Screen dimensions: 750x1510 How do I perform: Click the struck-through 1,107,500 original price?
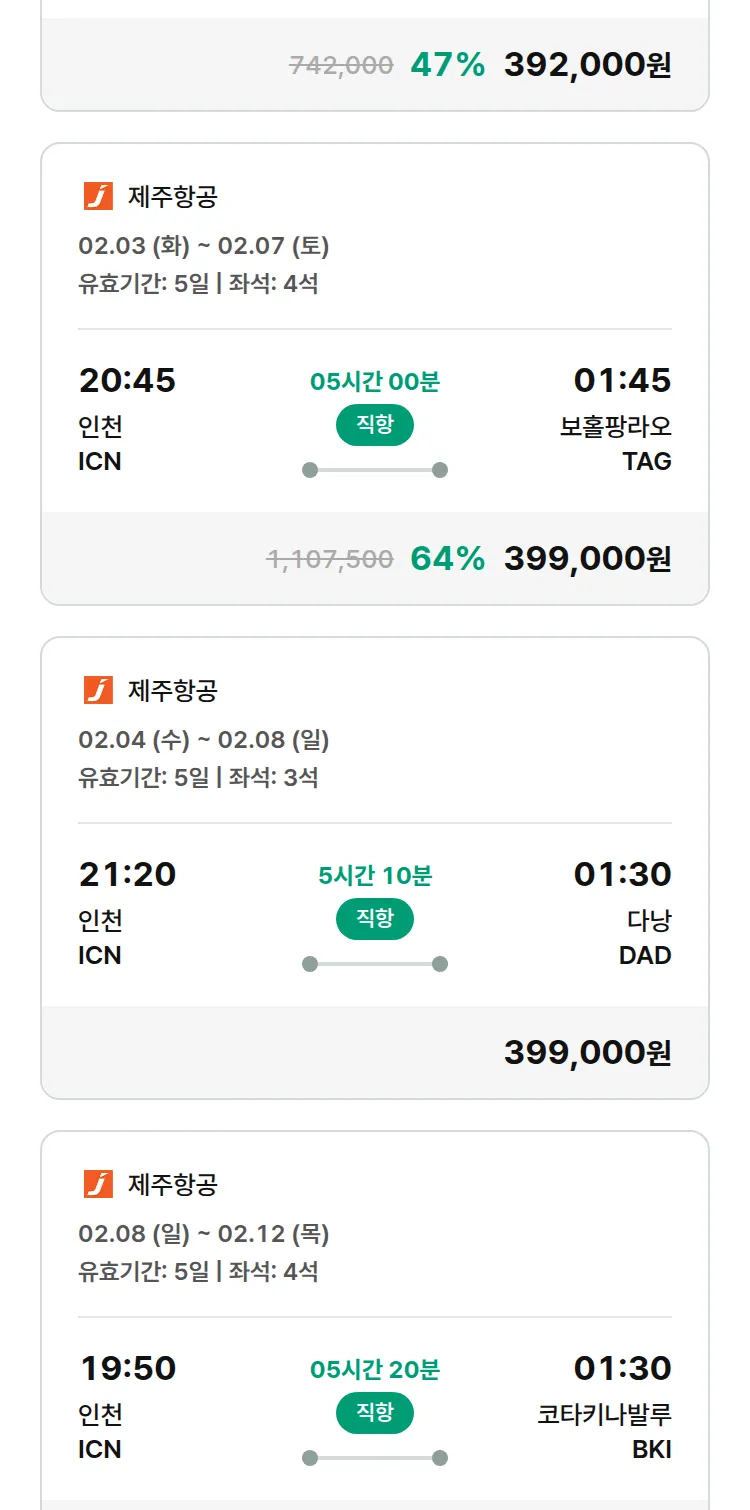coord(330,559)
